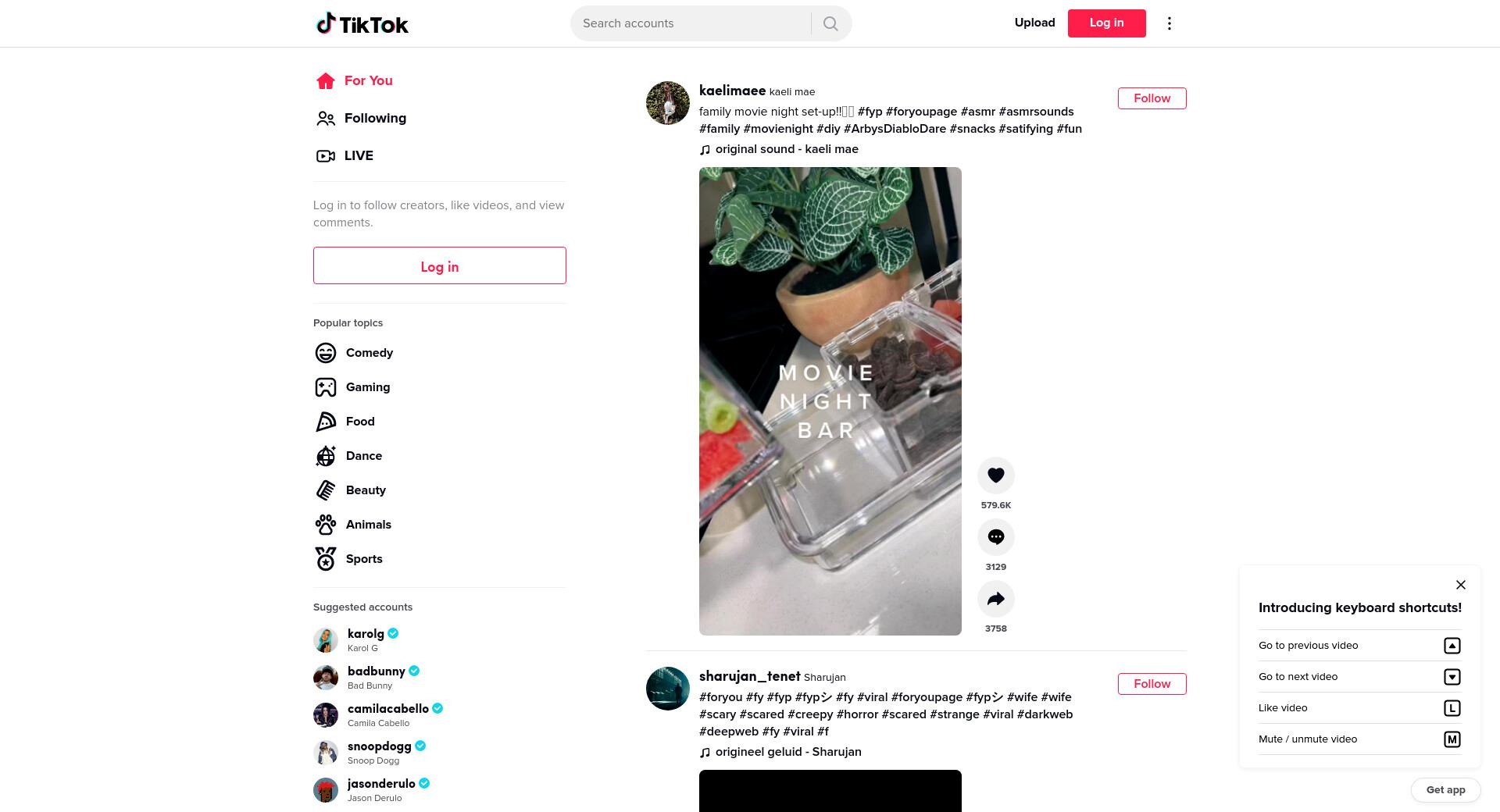Focus the Search accounts field
The width and height of the screenshot is (1500, 812).
pyautogui.click(x=692, y=23)
